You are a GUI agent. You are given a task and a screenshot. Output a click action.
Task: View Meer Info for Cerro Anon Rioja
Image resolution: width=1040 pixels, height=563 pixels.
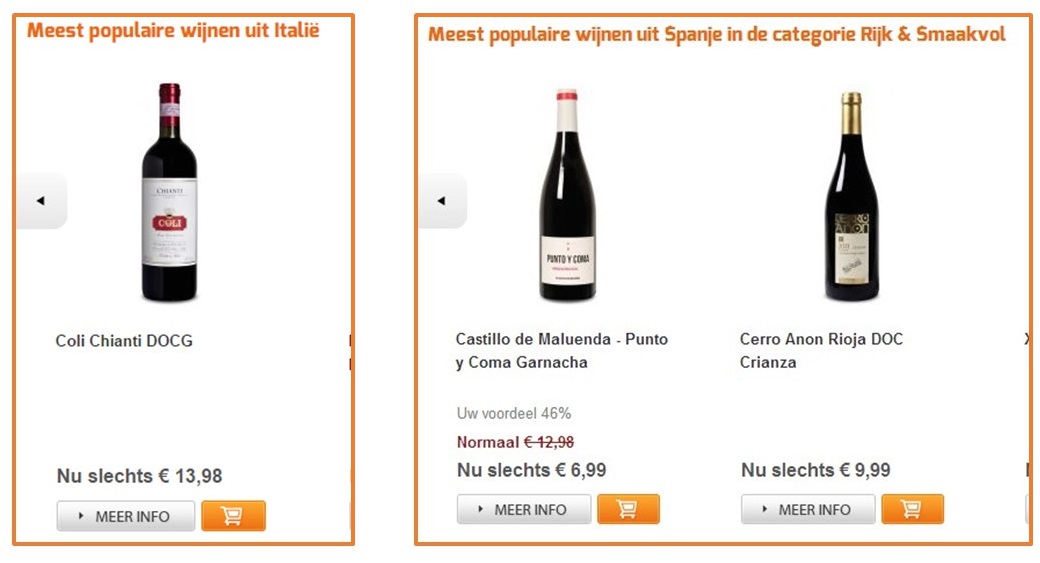pos(807,510)
